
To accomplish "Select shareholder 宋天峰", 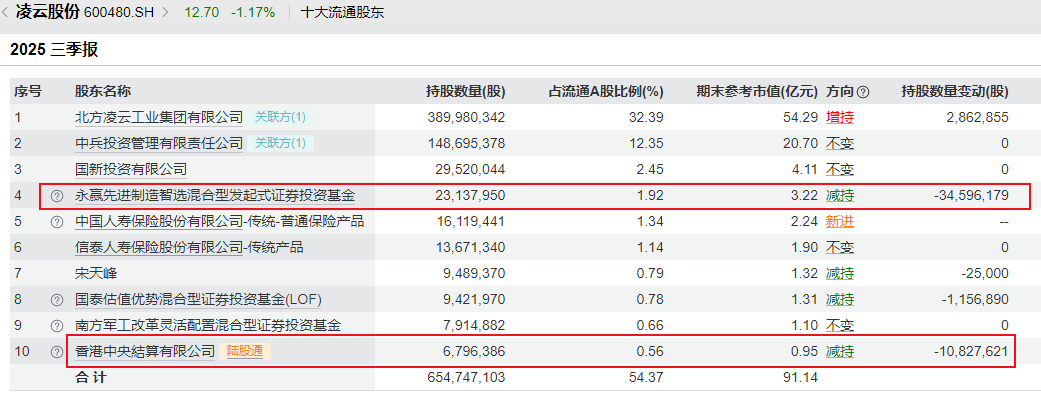I will coord(96,273).
